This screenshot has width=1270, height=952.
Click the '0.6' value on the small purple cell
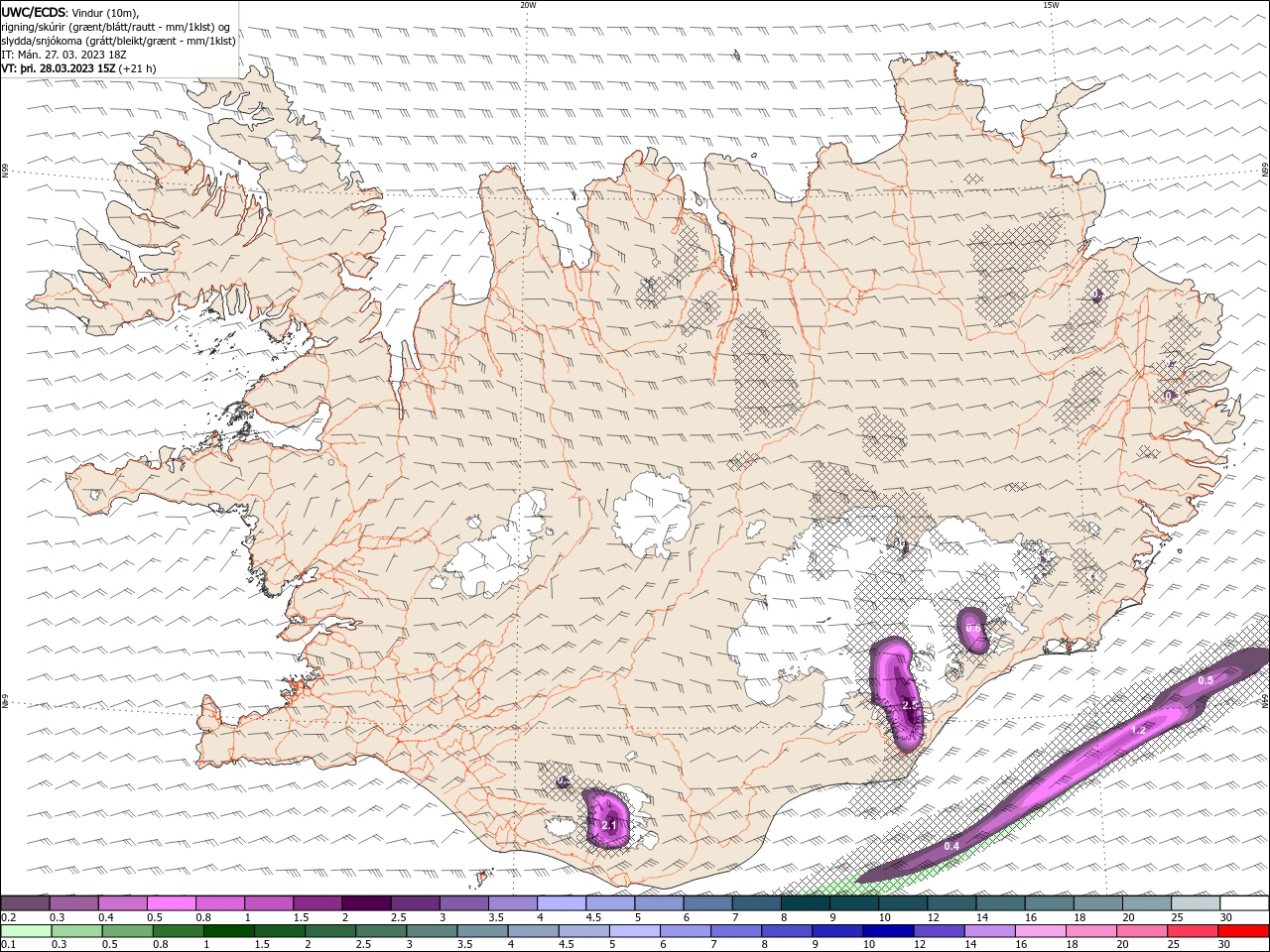pyautogui.click(x=973, y=628)
